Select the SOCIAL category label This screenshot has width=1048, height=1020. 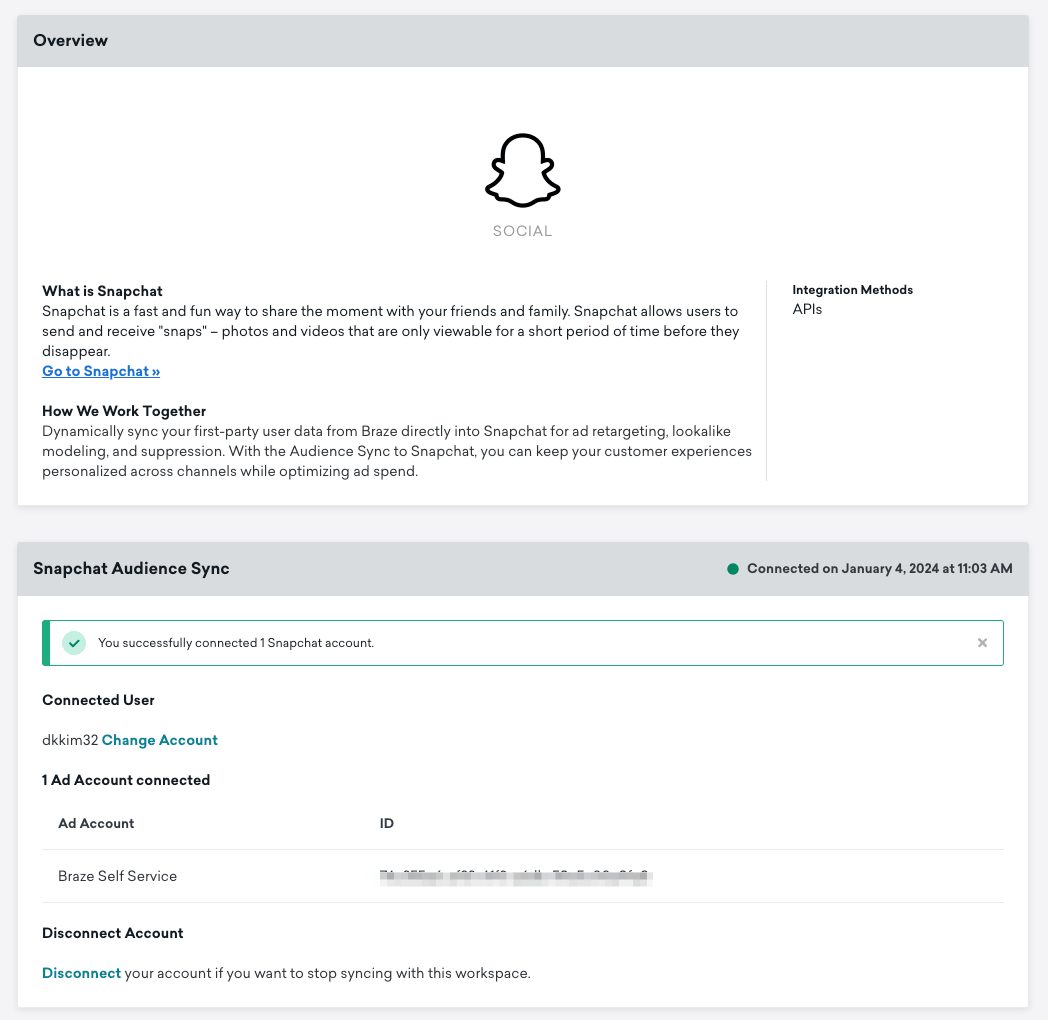[x=521, y=230]
